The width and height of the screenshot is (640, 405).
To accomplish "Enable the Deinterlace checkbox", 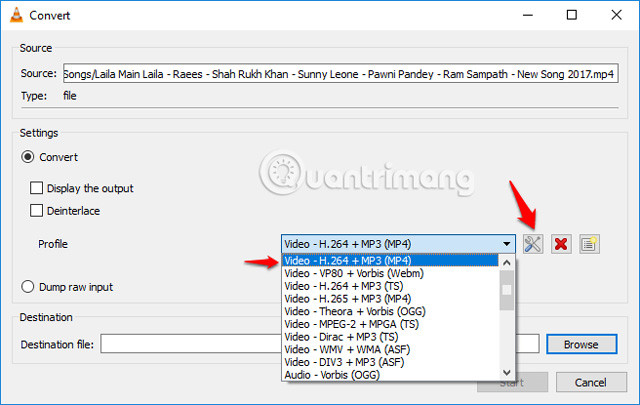I will coord(36,211).
